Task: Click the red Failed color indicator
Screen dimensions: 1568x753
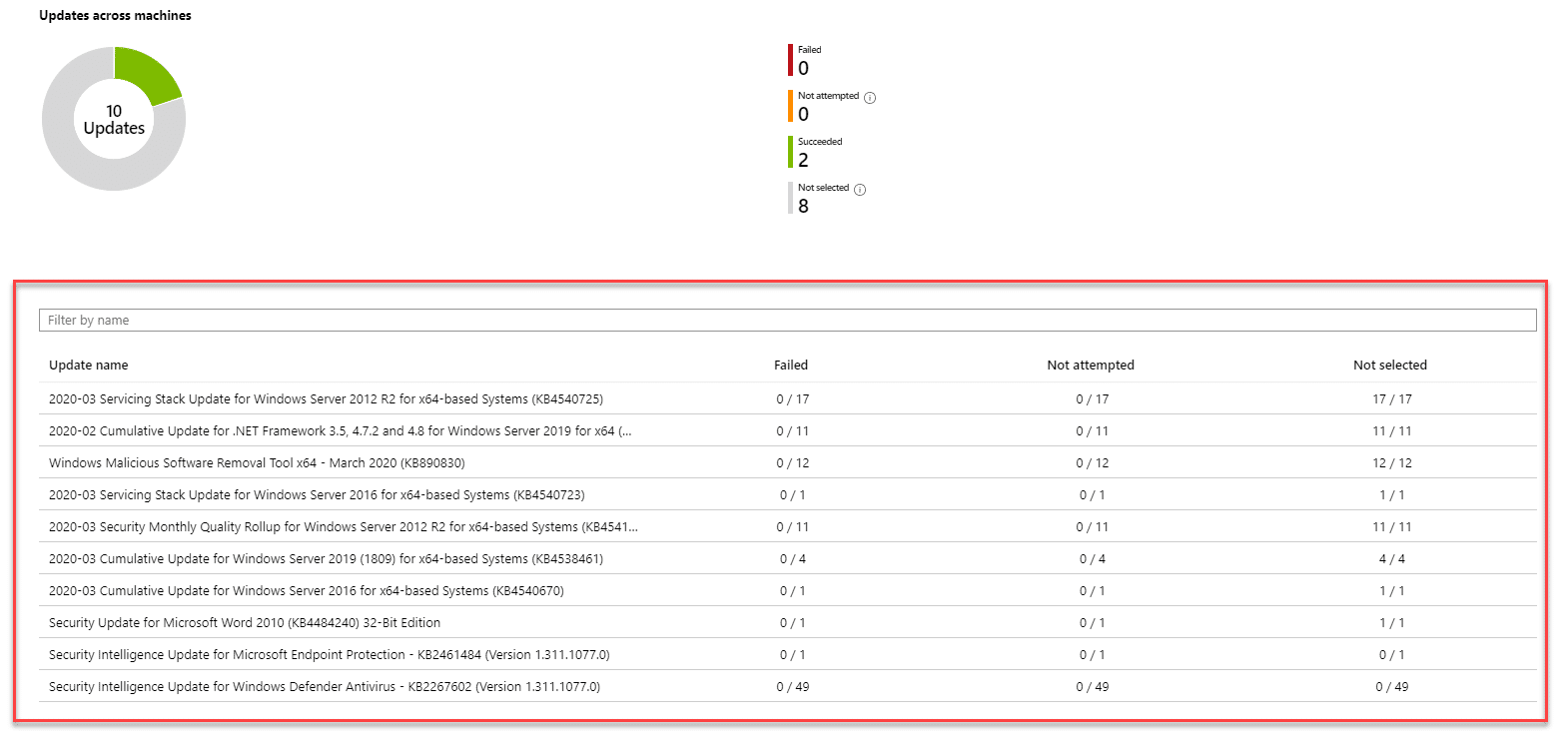Action: click(790, 60)
